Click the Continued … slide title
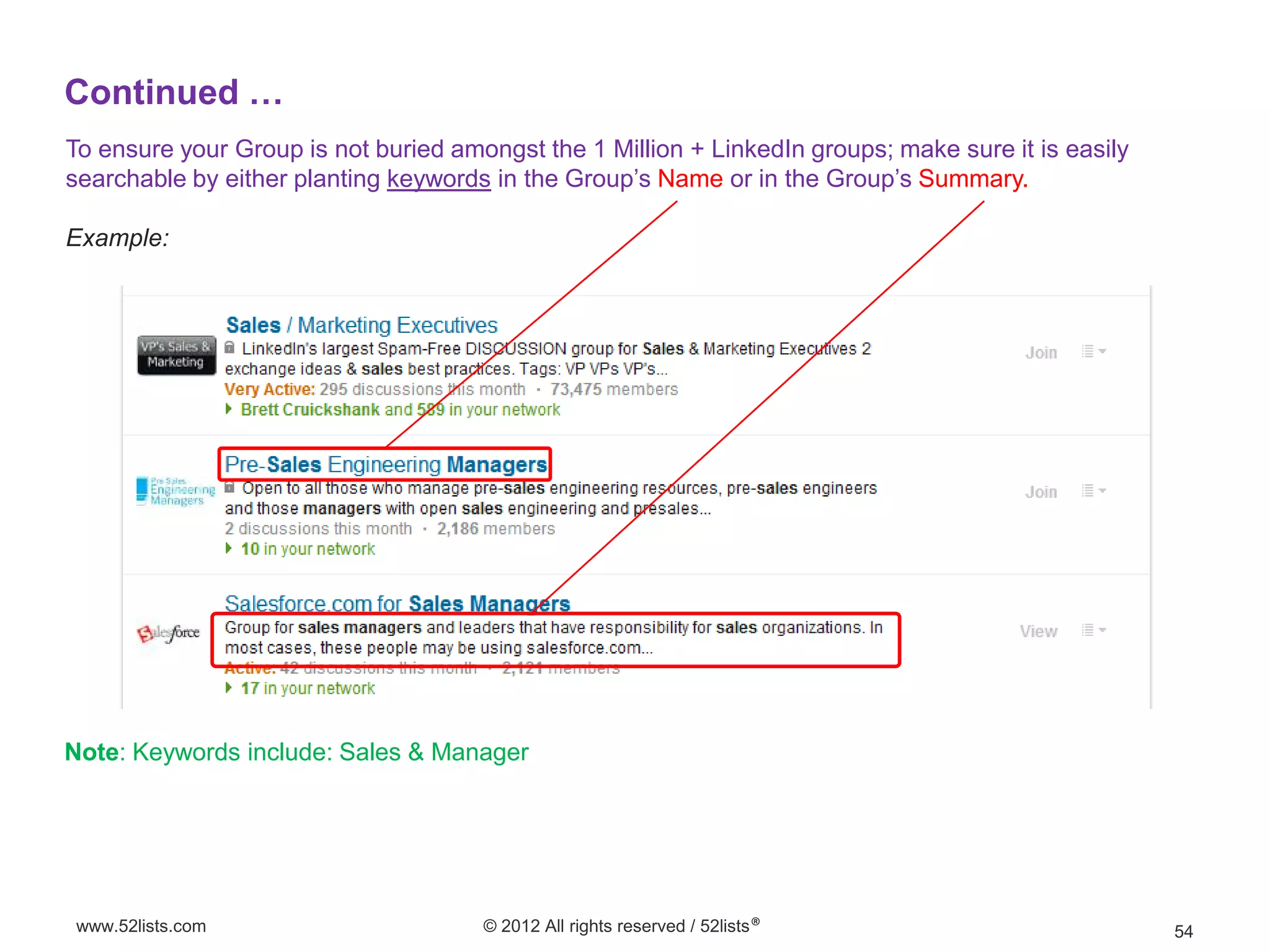 pos(174,92)
